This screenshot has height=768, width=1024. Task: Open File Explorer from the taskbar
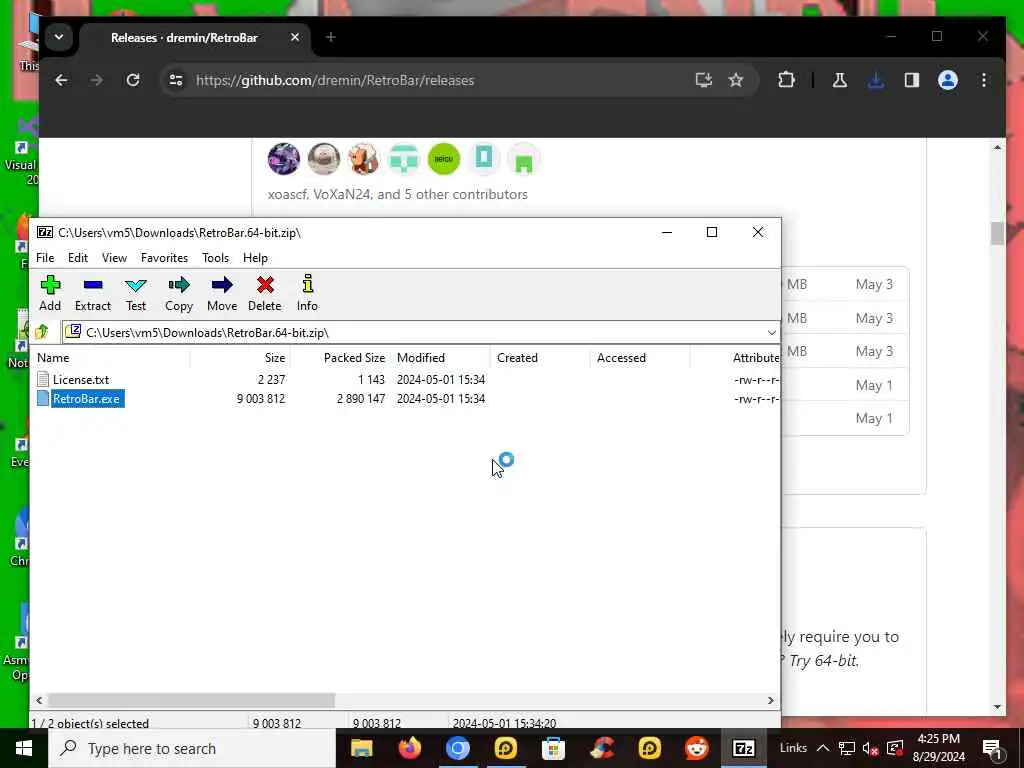click(361, 748)
